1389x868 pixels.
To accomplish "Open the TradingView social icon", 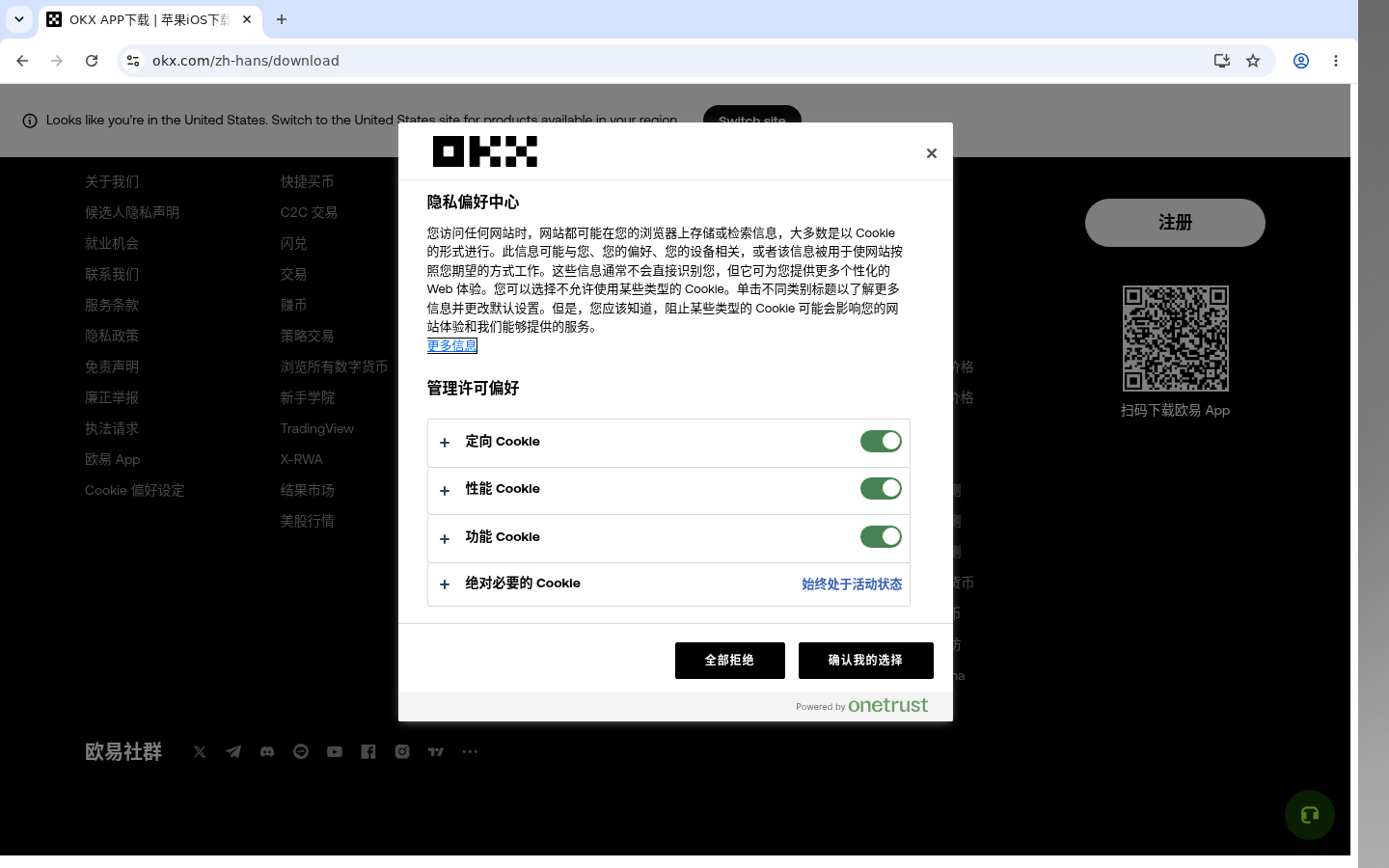I will (436, 751).
